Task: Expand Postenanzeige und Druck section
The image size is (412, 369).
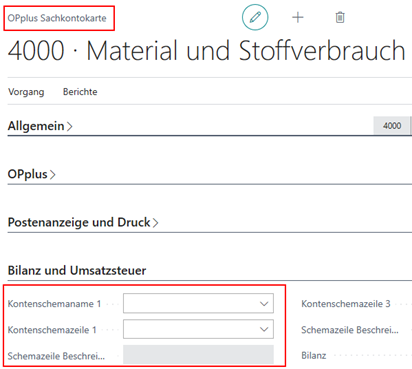Action: (x=83, y=222)
